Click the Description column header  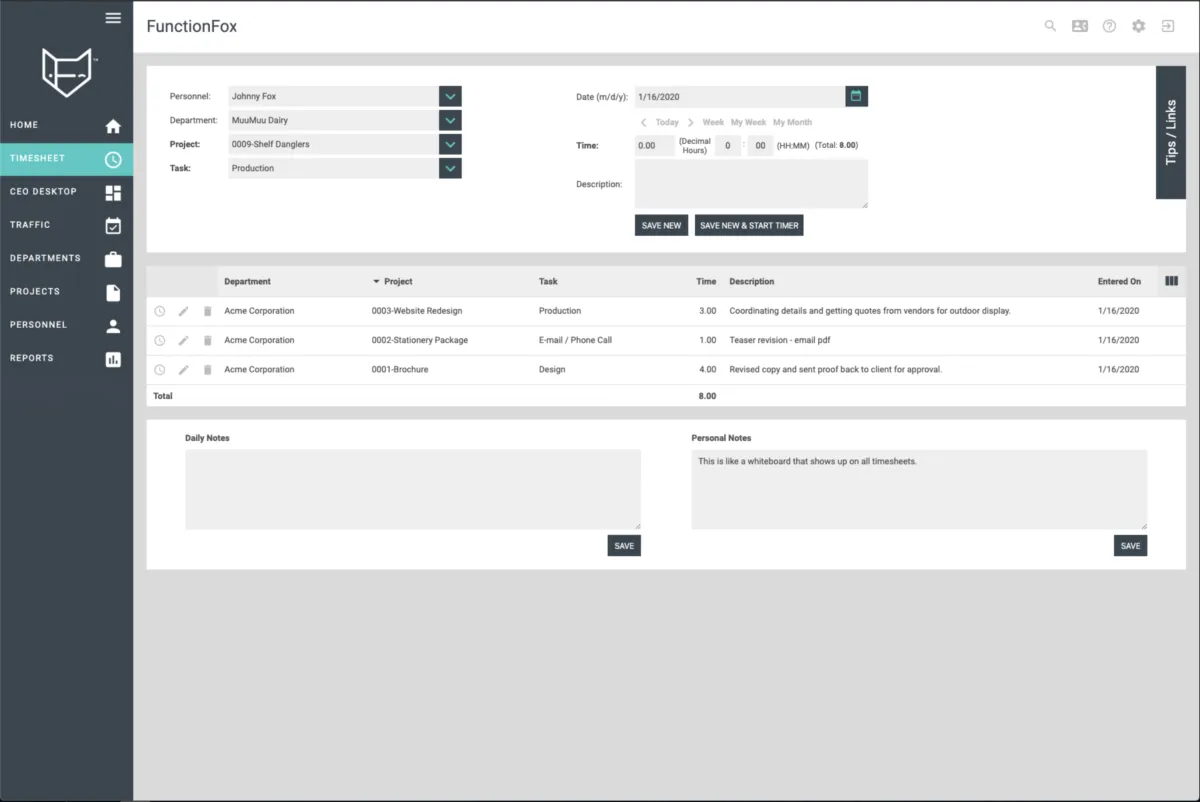click(x=752, y=282)
